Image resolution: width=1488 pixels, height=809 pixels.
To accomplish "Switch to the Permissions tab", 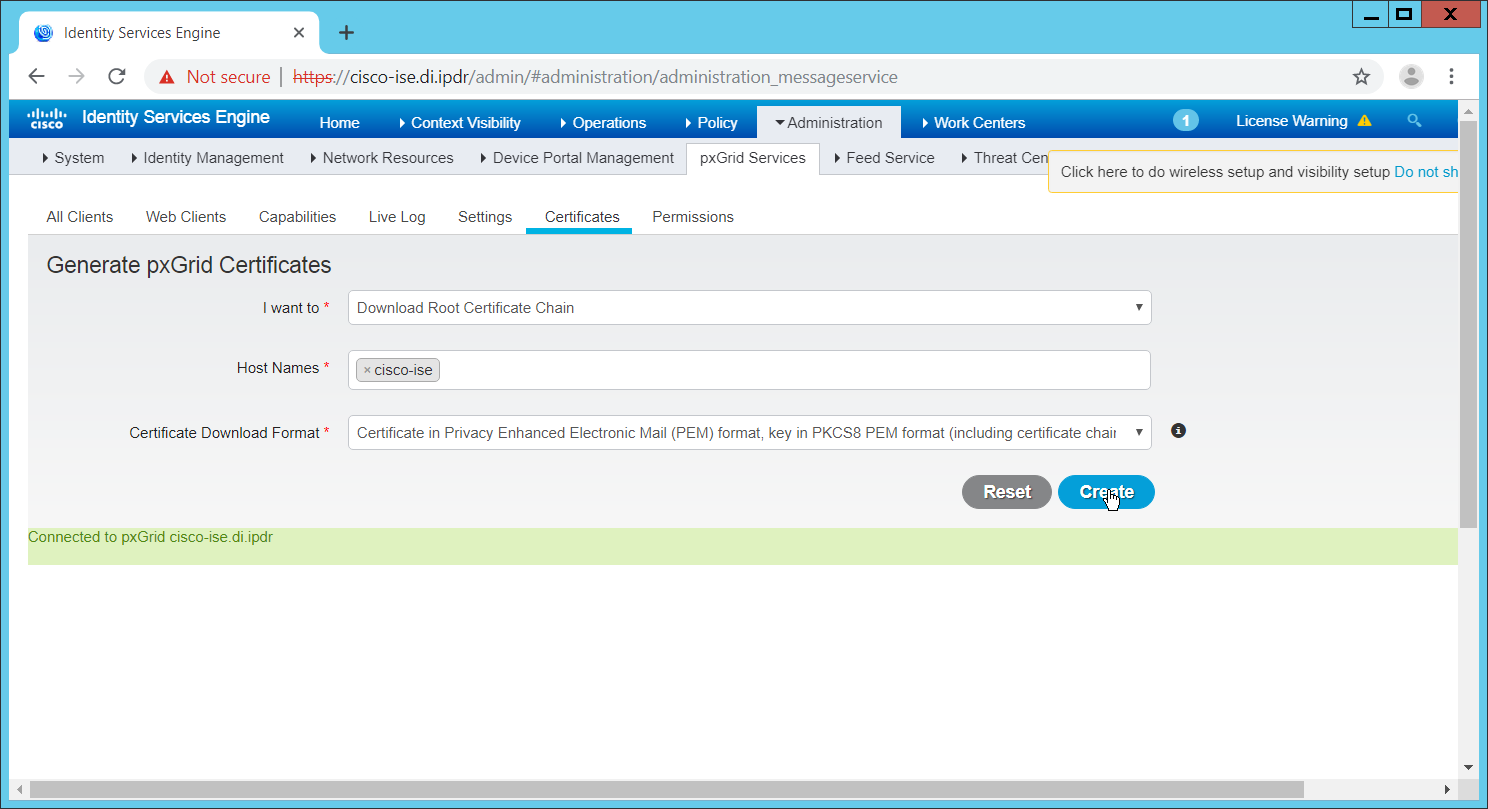I will (x=692, y=217).
